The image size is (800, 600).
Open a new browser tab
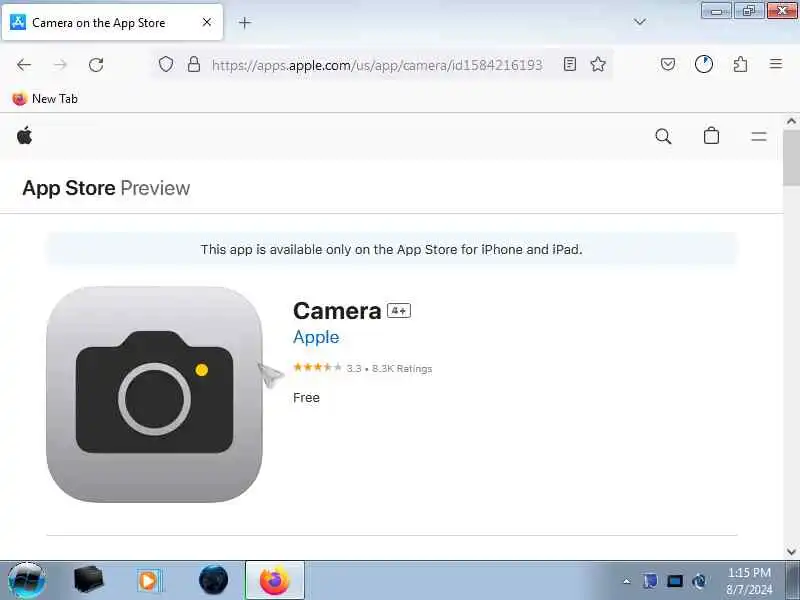click(245, 22)
